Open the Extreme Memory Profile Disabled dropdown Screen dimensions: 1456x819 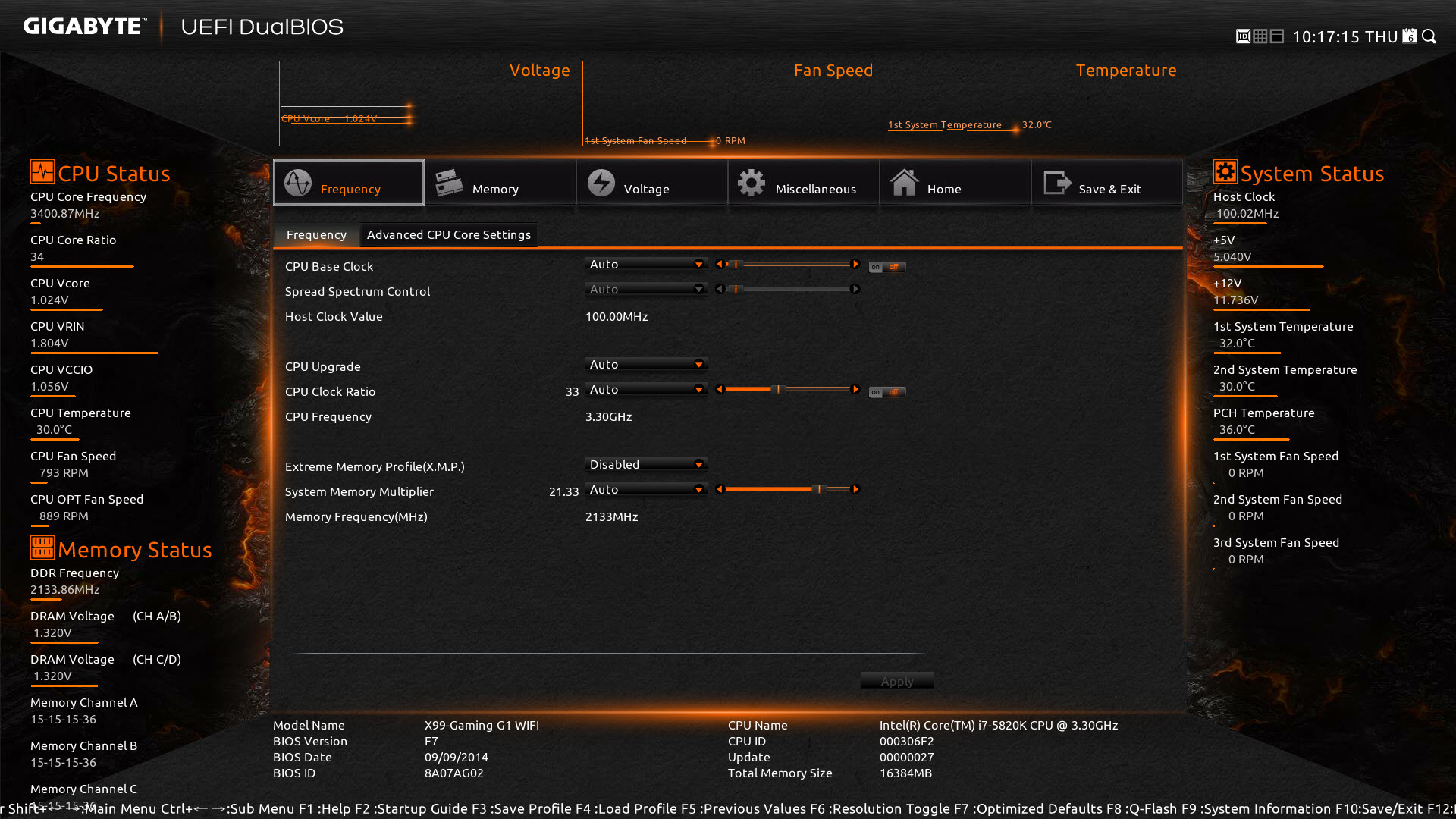click(646, 464)
